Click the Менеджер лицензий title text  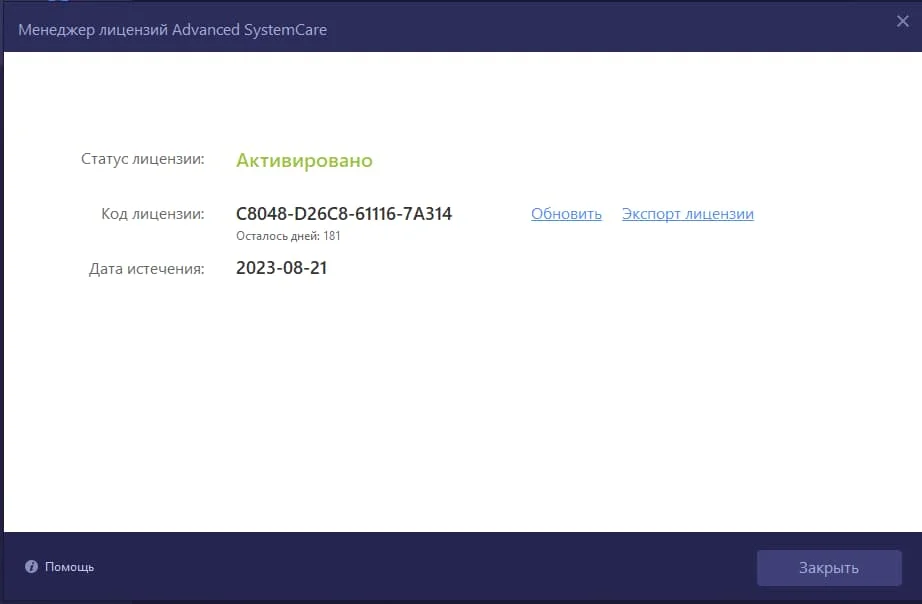tap(93, 30)
